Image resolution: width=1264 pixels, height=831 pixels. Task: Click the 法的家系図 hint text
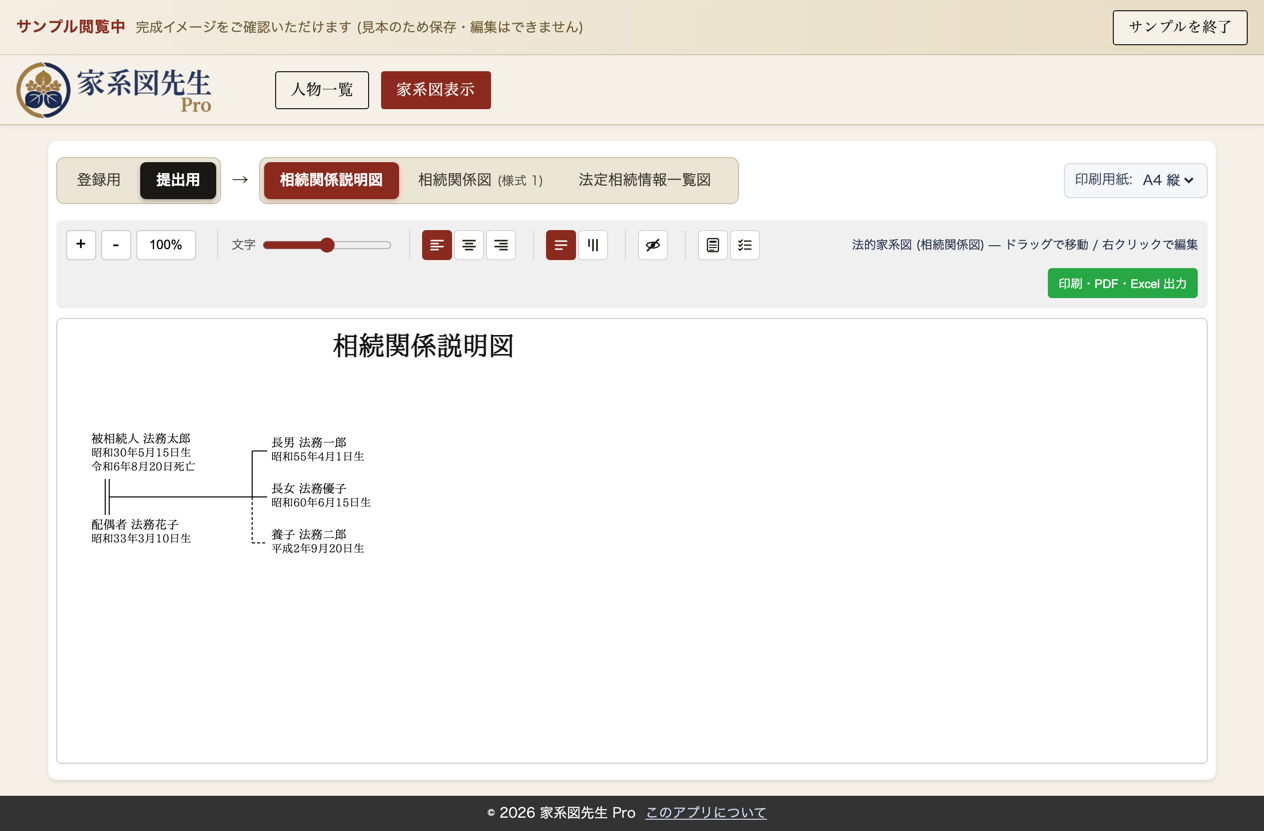tap(1025, 244)
